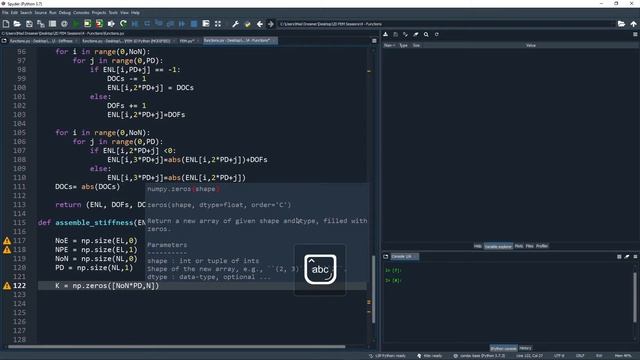Select the Variable explorer tab
Image resolution: width=640 pixels, height=360 pixels.
(498, 246)
